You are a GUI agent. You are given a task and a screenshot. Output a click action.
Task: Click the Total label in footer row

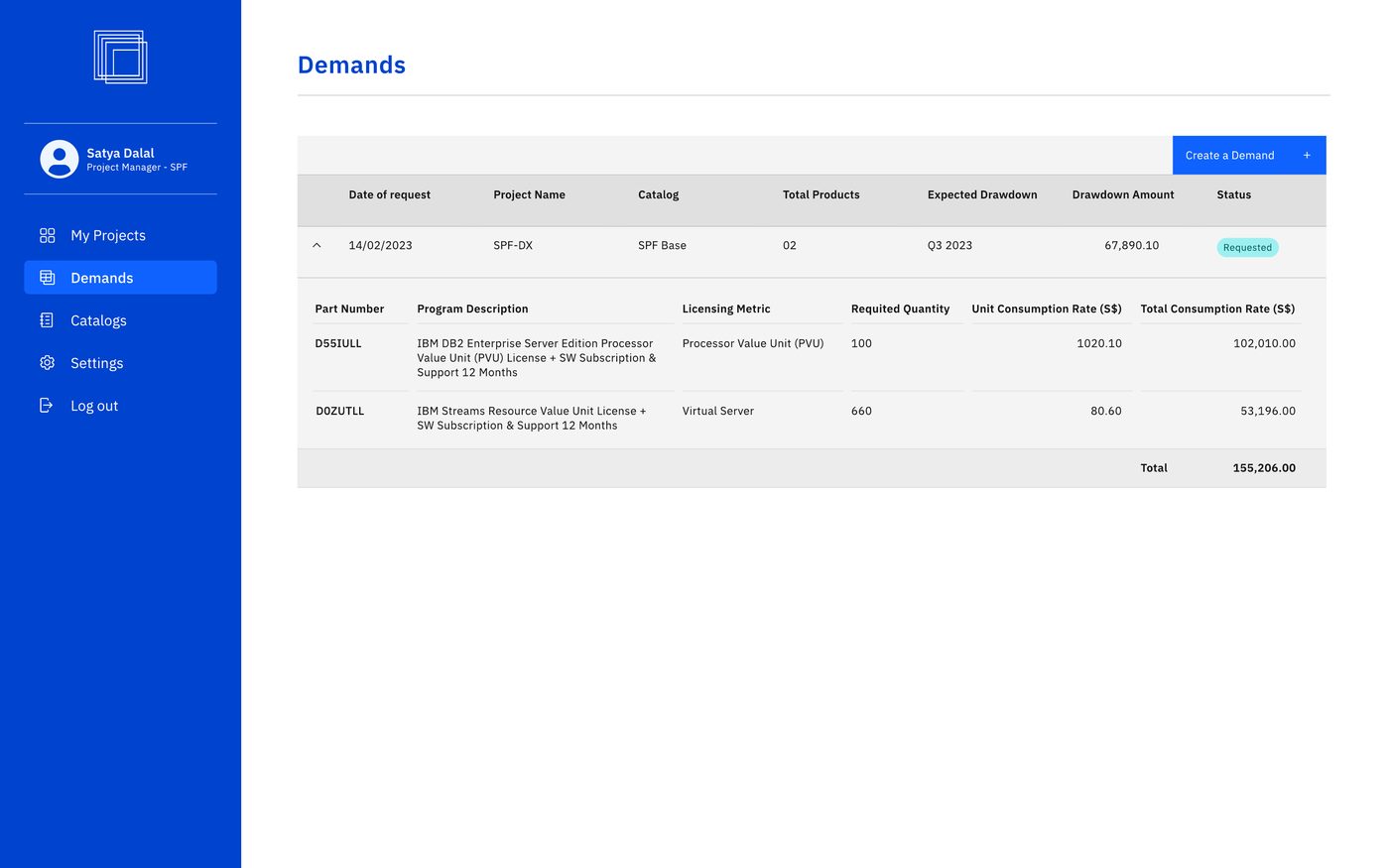(x=1154, y=468)
